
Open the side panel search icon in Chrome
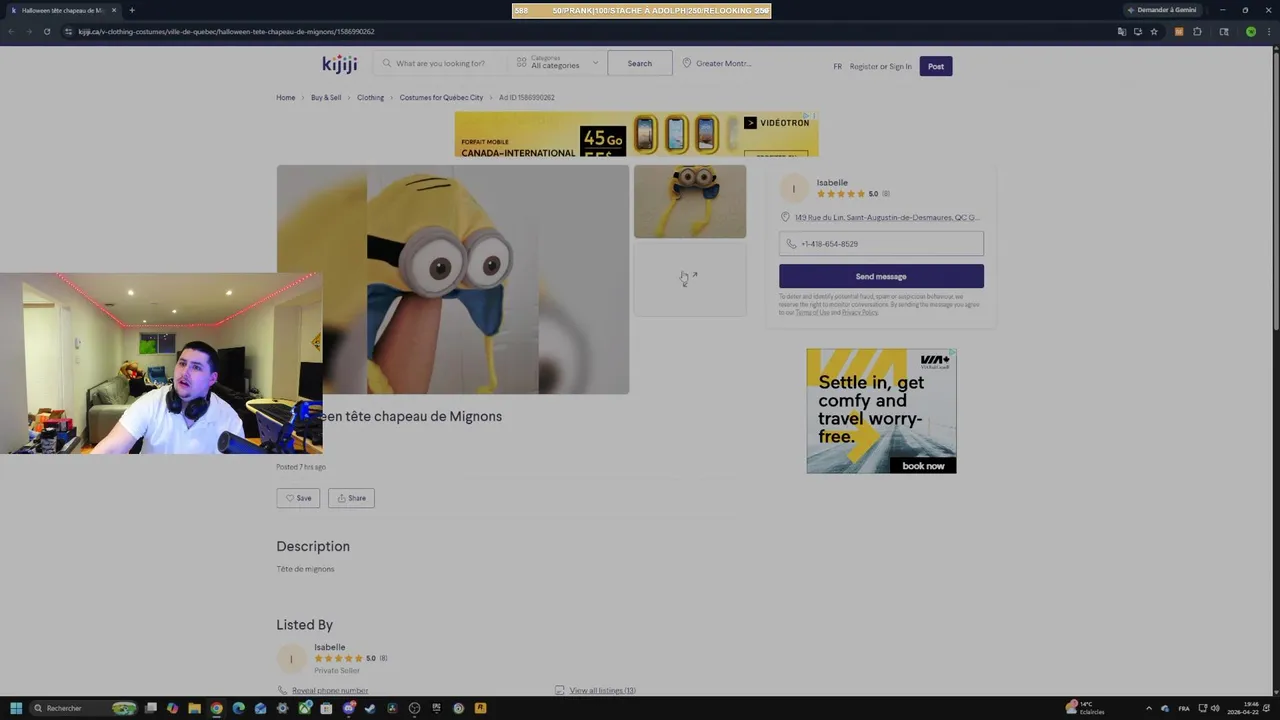1224,32
